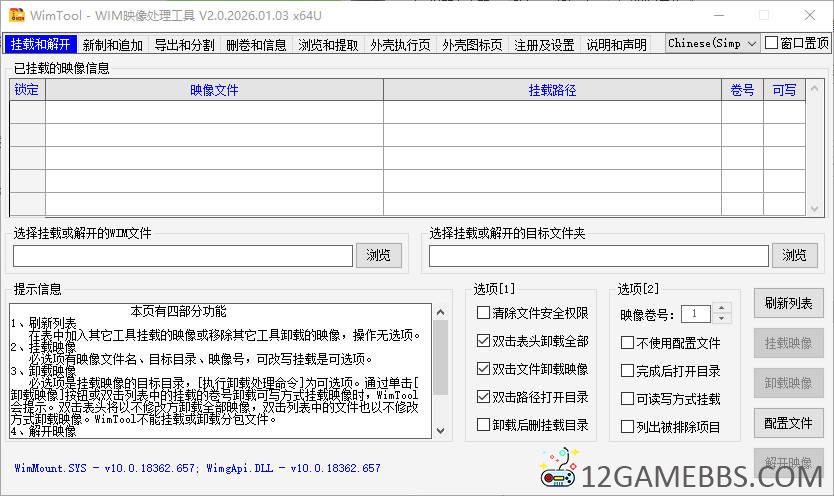The width and height of the screenshot is (834, 496).
Task: Decrease 映像卷号 with the spinner down arrow
Action: coord(722,319)
